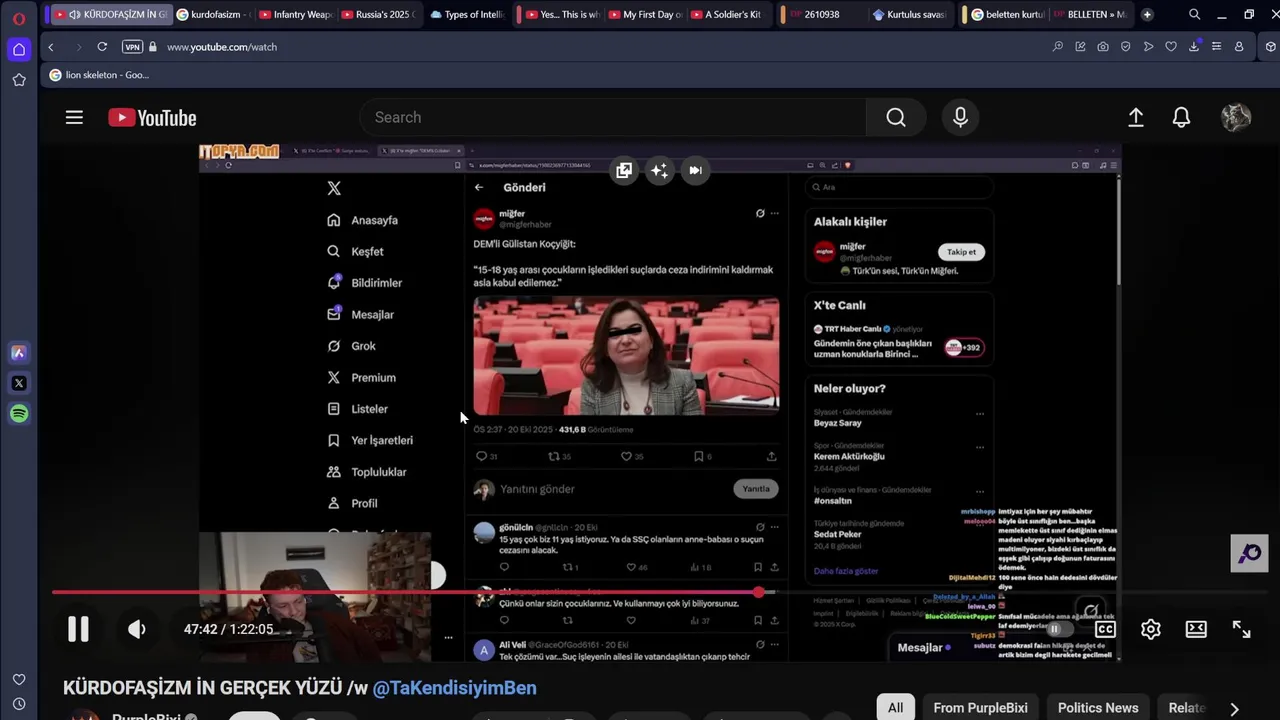This screenshot has height=720, width=1280.
Task: Click the YouTube search input field
Action: pyautogui.click(x=612, y=117)
